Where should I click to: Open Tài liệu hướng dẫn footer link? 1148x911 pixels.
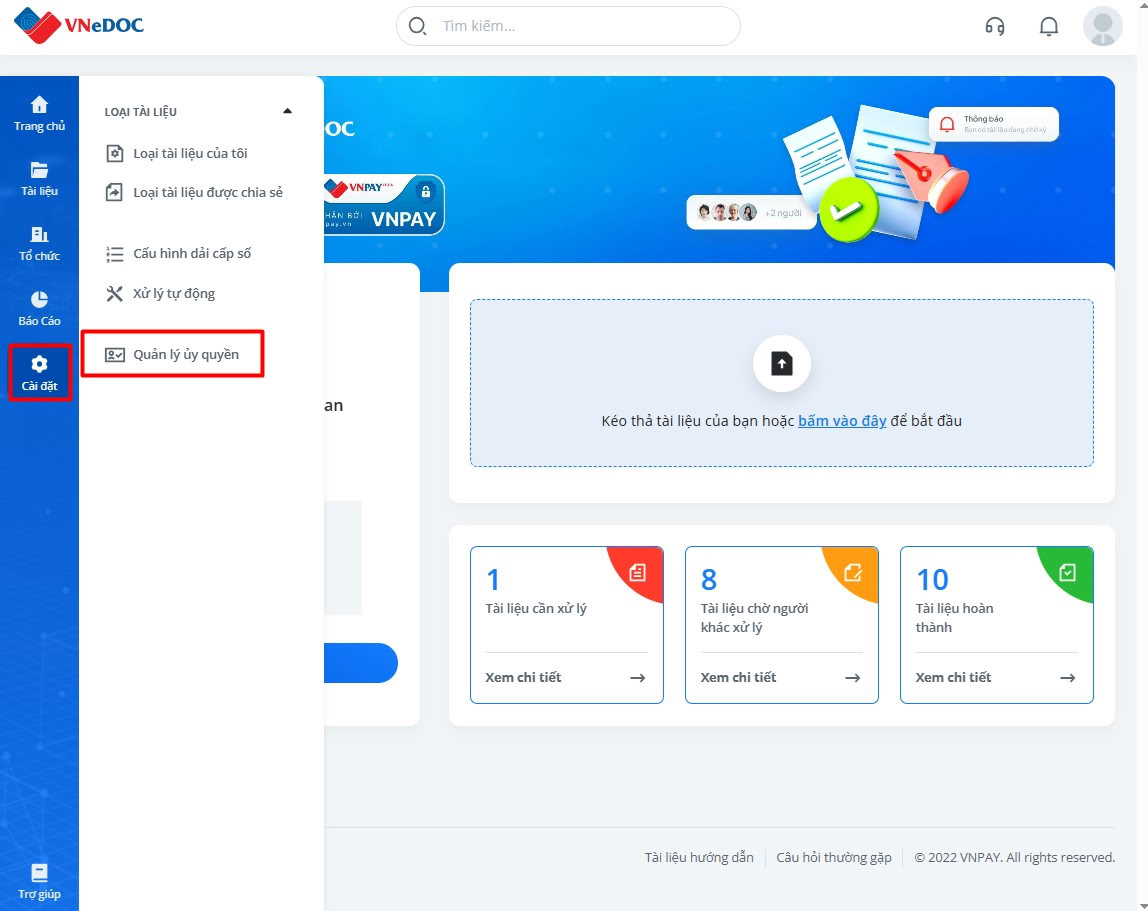point(698,858)
